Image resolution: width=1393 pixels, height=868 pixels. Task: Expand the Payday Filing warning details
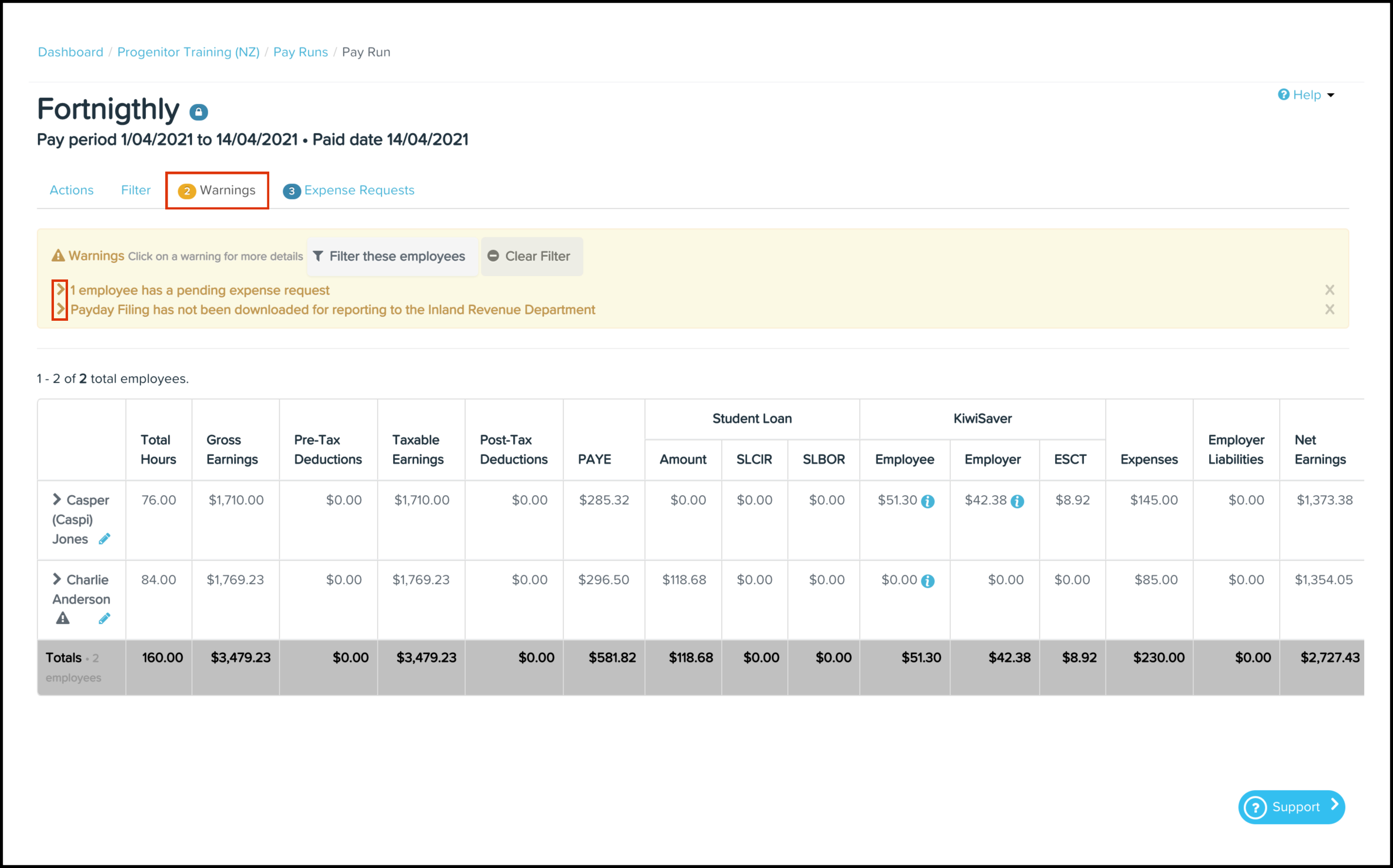pos(60,310)
